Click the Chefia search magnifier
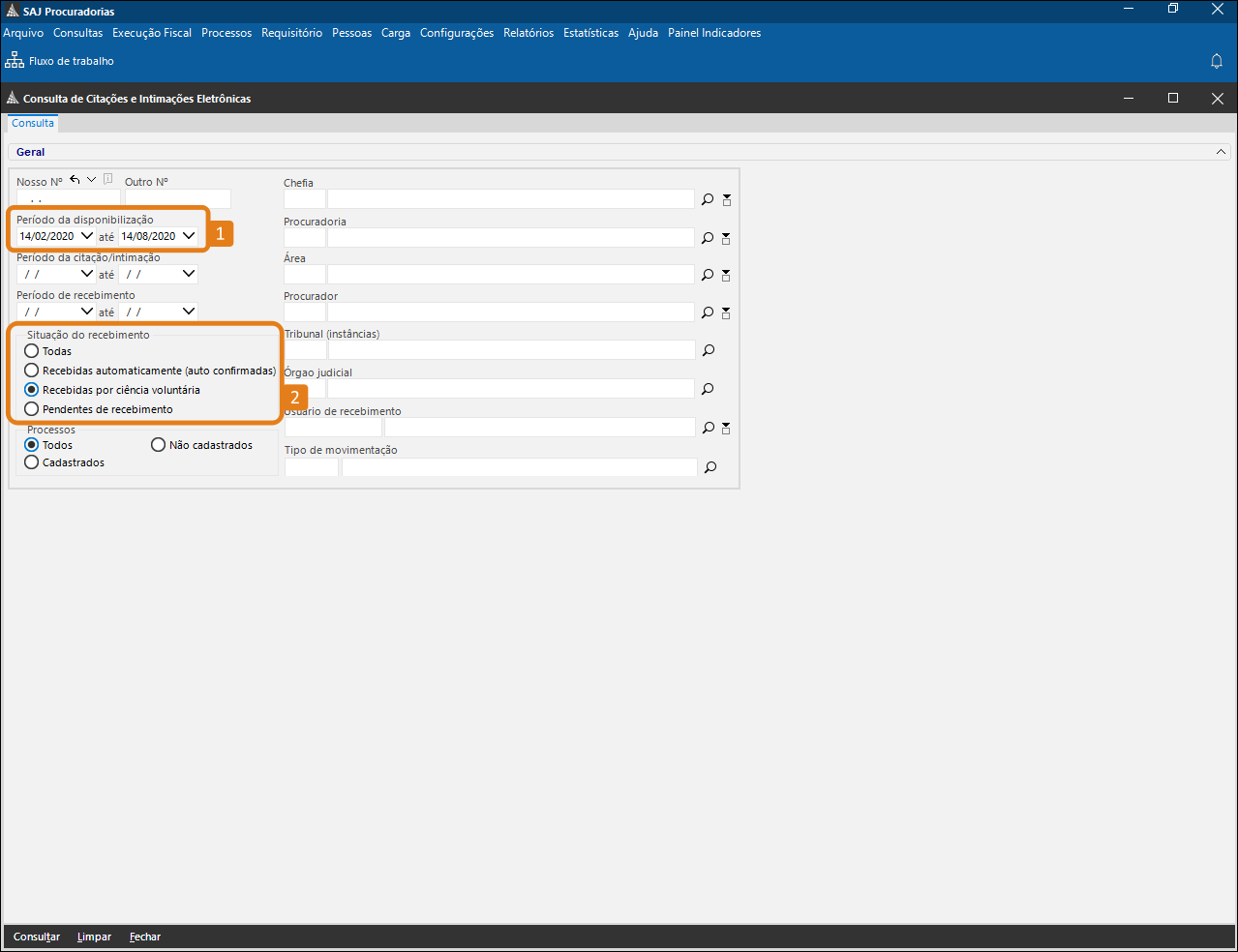 [x=708, y=199]
